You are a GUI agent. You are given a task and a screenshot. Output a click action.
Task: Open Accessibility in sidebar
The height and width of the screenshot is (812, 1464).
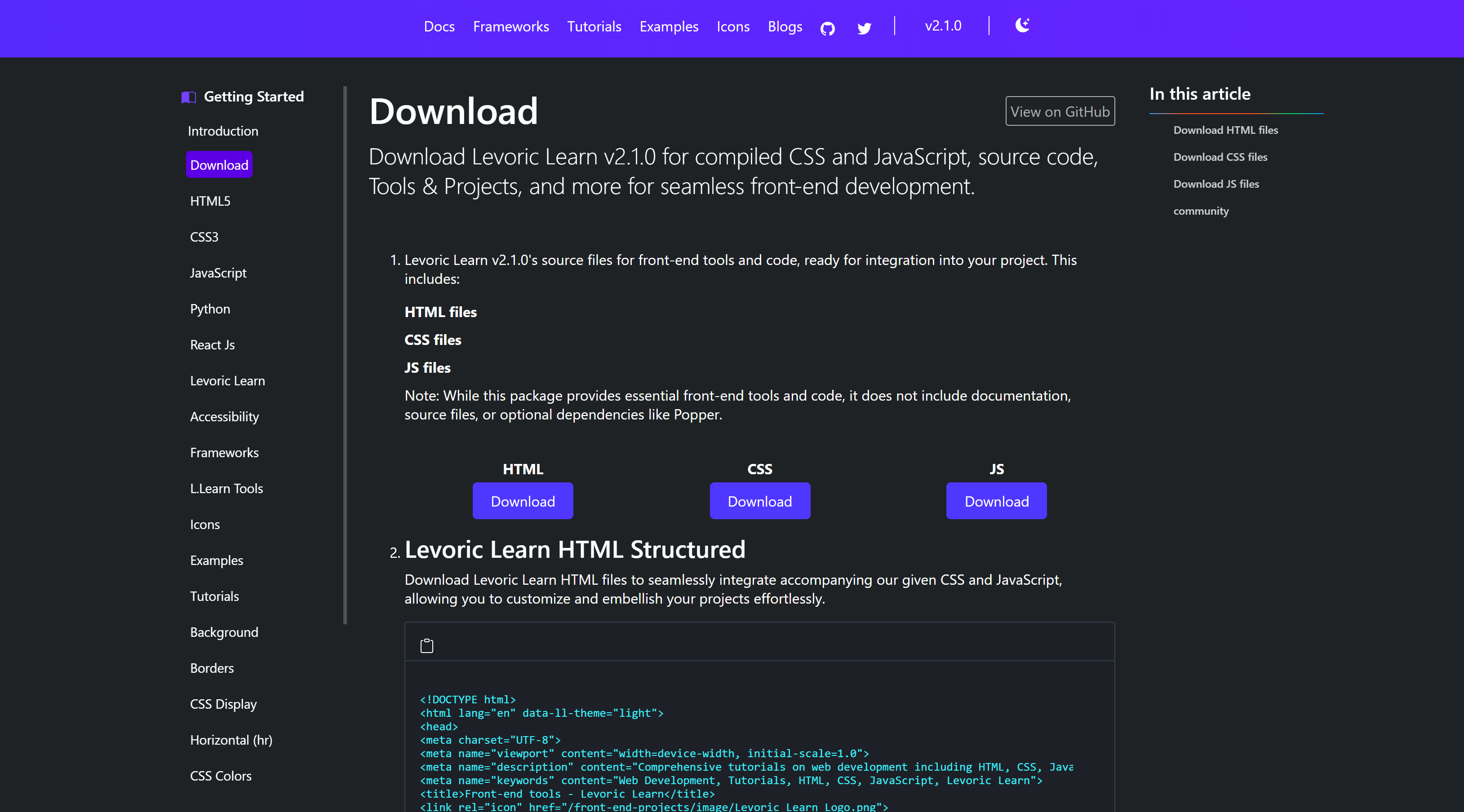click(x=225, y=417)
